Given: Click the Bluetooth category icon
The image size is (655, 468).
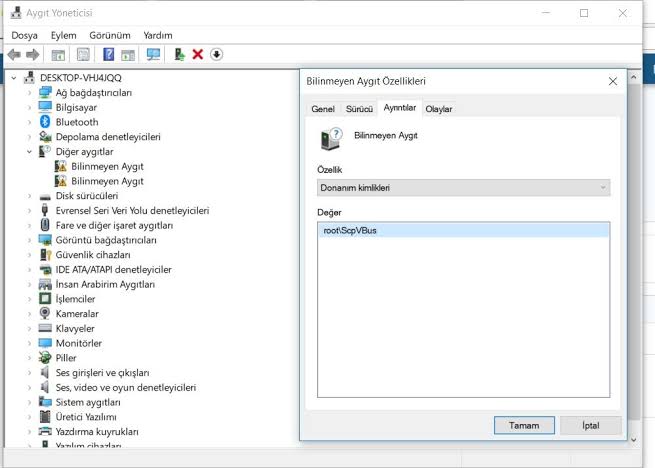Looking at the screenshot, I should (x=45, y=122).
